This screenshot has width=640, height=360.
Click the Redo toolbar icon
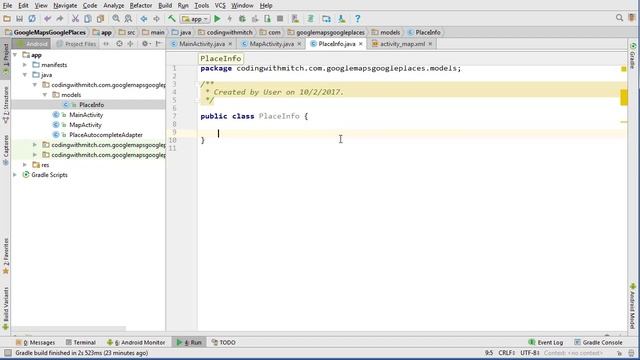tap(60, 19)
